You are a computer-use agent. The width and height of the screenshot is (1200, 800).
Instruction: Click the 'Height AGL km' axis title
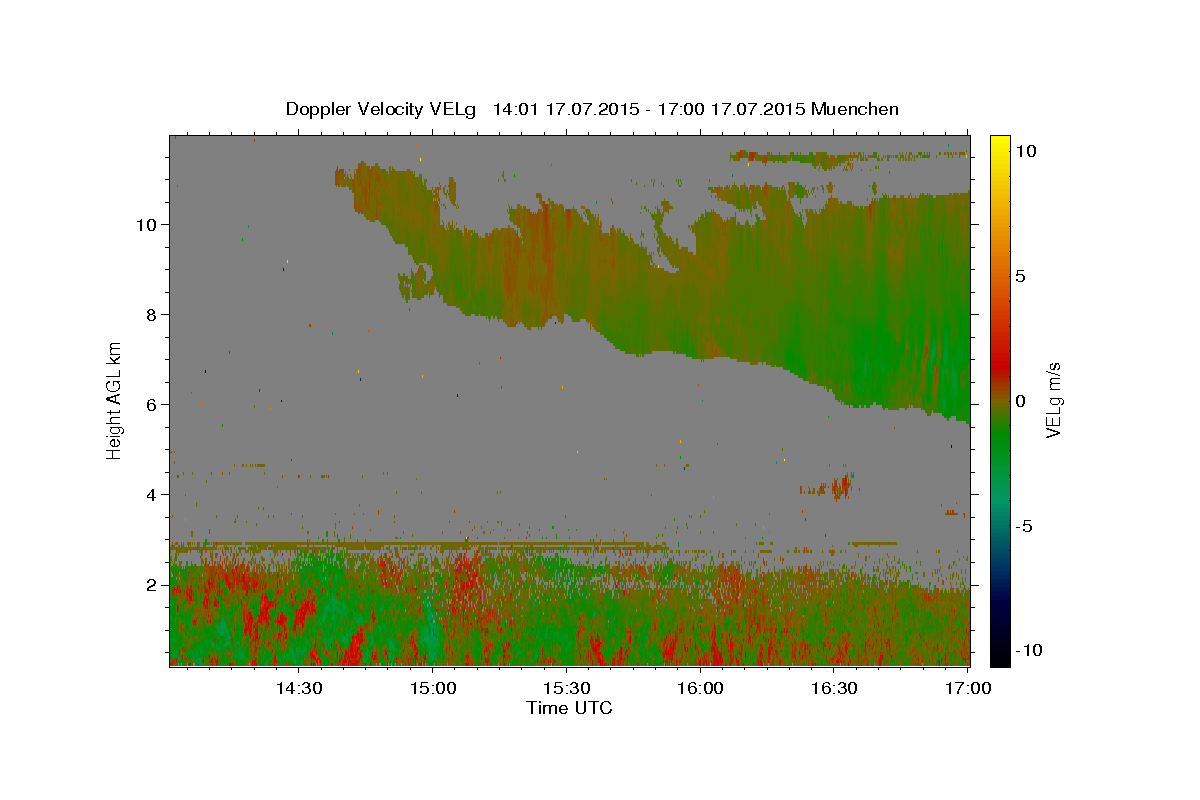[114, 400]
